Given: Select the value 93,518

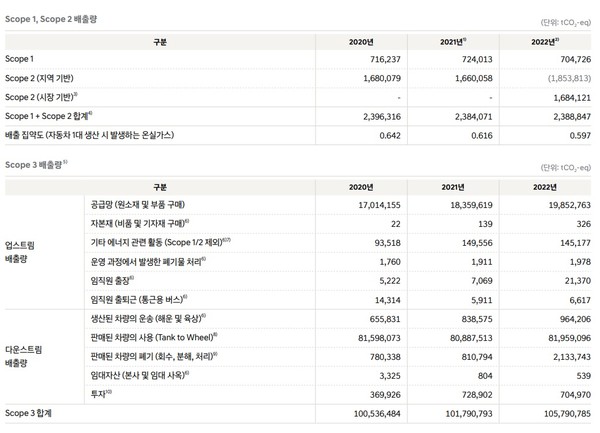Looking at the screenshot, I should [388, 243].
